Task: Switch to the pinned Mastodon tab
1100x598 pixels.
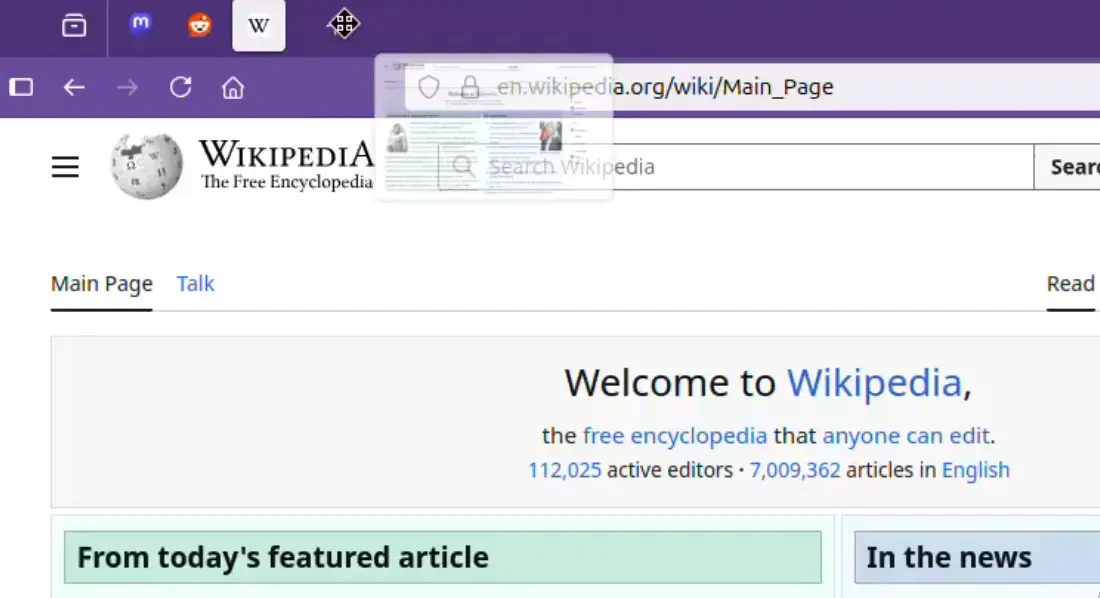Action: coord(141,26)
